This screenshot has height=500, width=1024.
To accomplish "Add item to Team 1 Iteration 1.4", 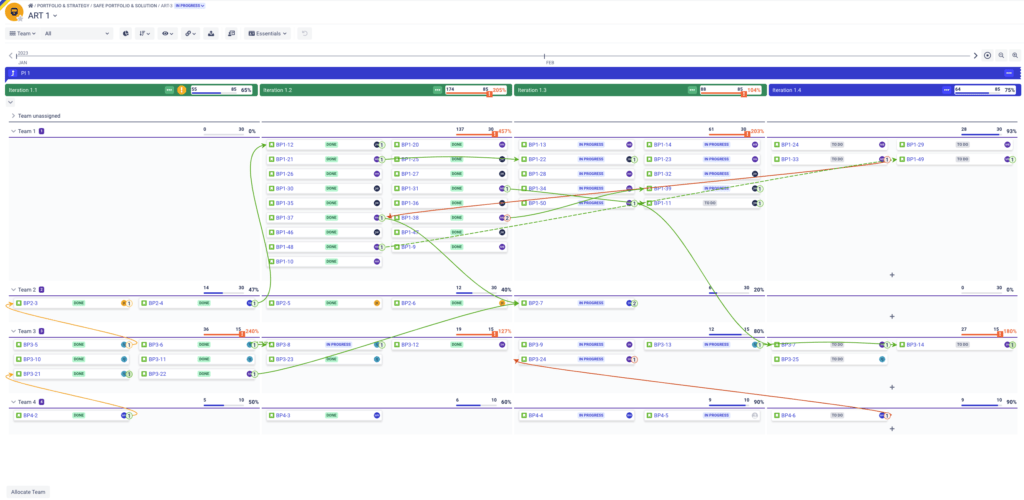I will (x=892, y=275).
